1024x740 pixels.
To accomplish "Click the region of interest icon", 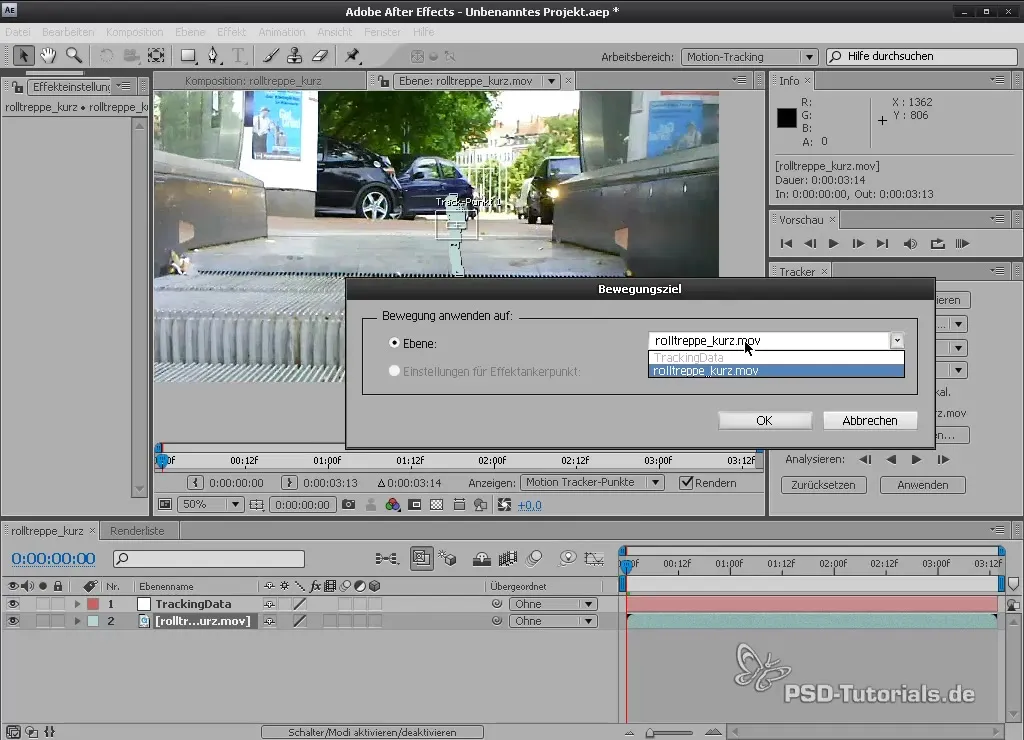I will [415, 505].
